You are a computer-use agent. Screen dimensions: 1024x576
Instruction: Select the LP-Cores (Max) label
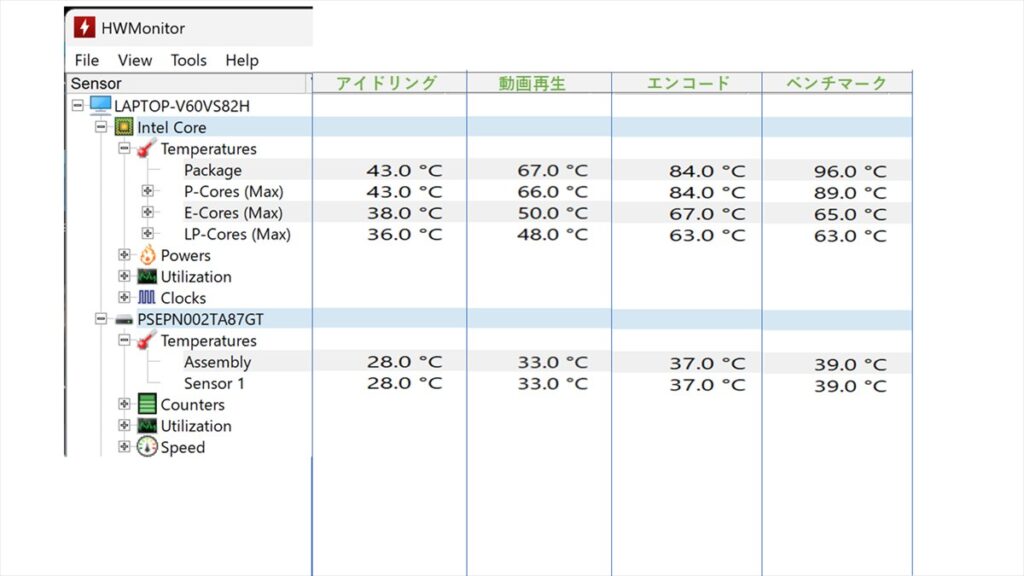[x=237, y=234]
